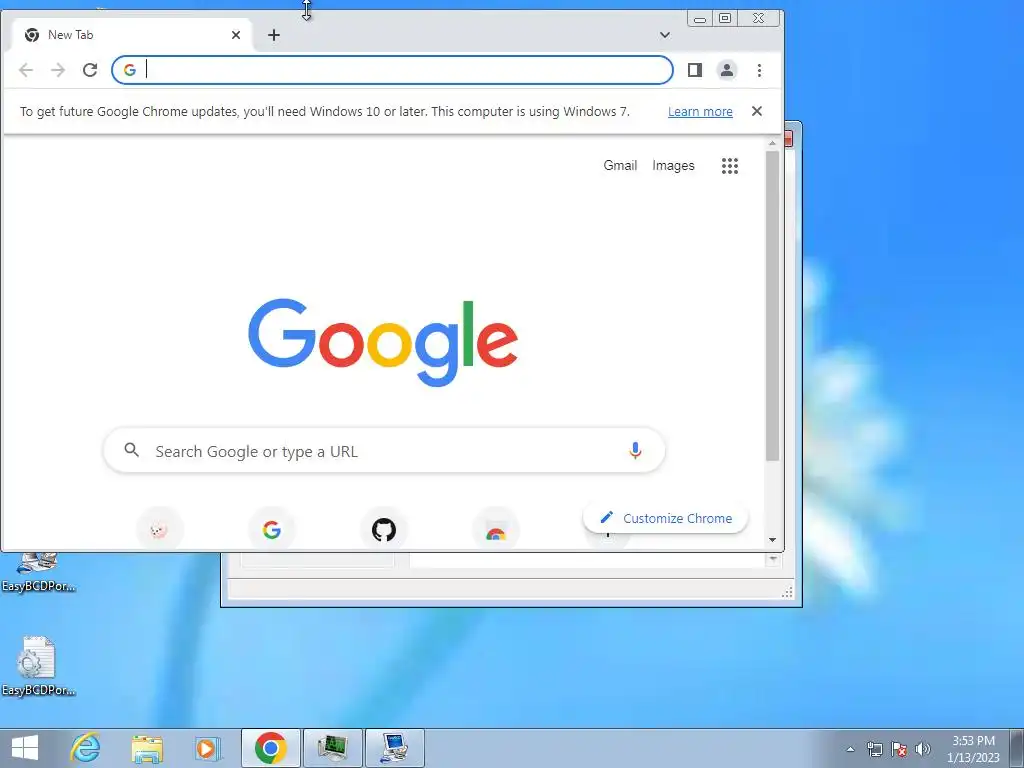Open Chrome side panel
The height and width of the screenshot is (768, 1024).
pyautogui.click(x=695, y=70)
